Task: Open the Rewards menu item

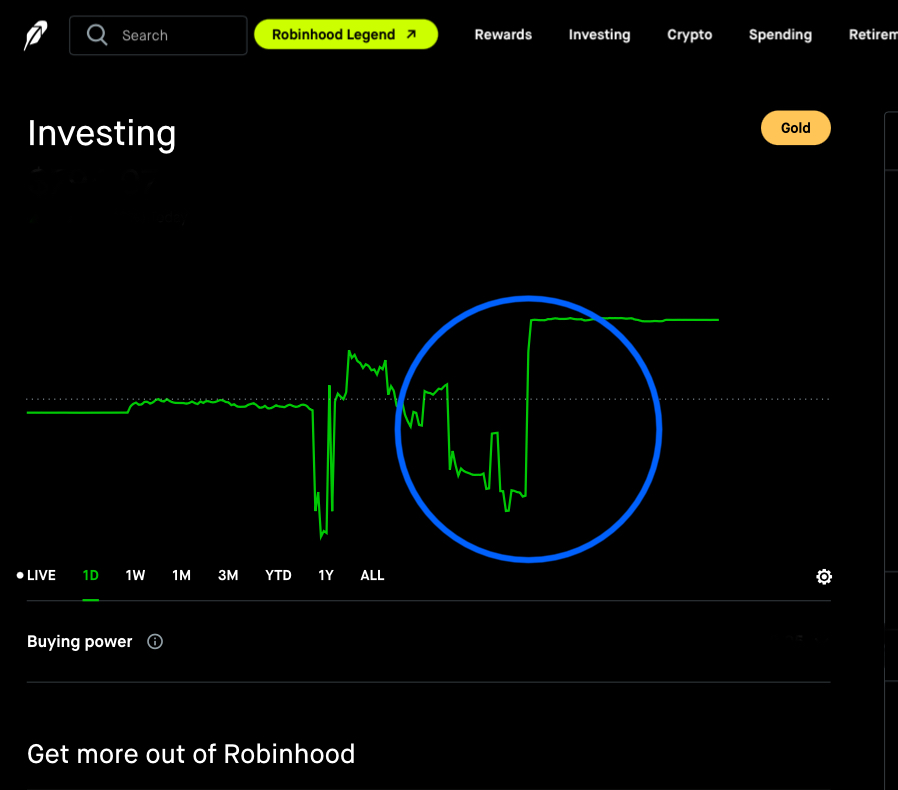Action: coord(503,35)
